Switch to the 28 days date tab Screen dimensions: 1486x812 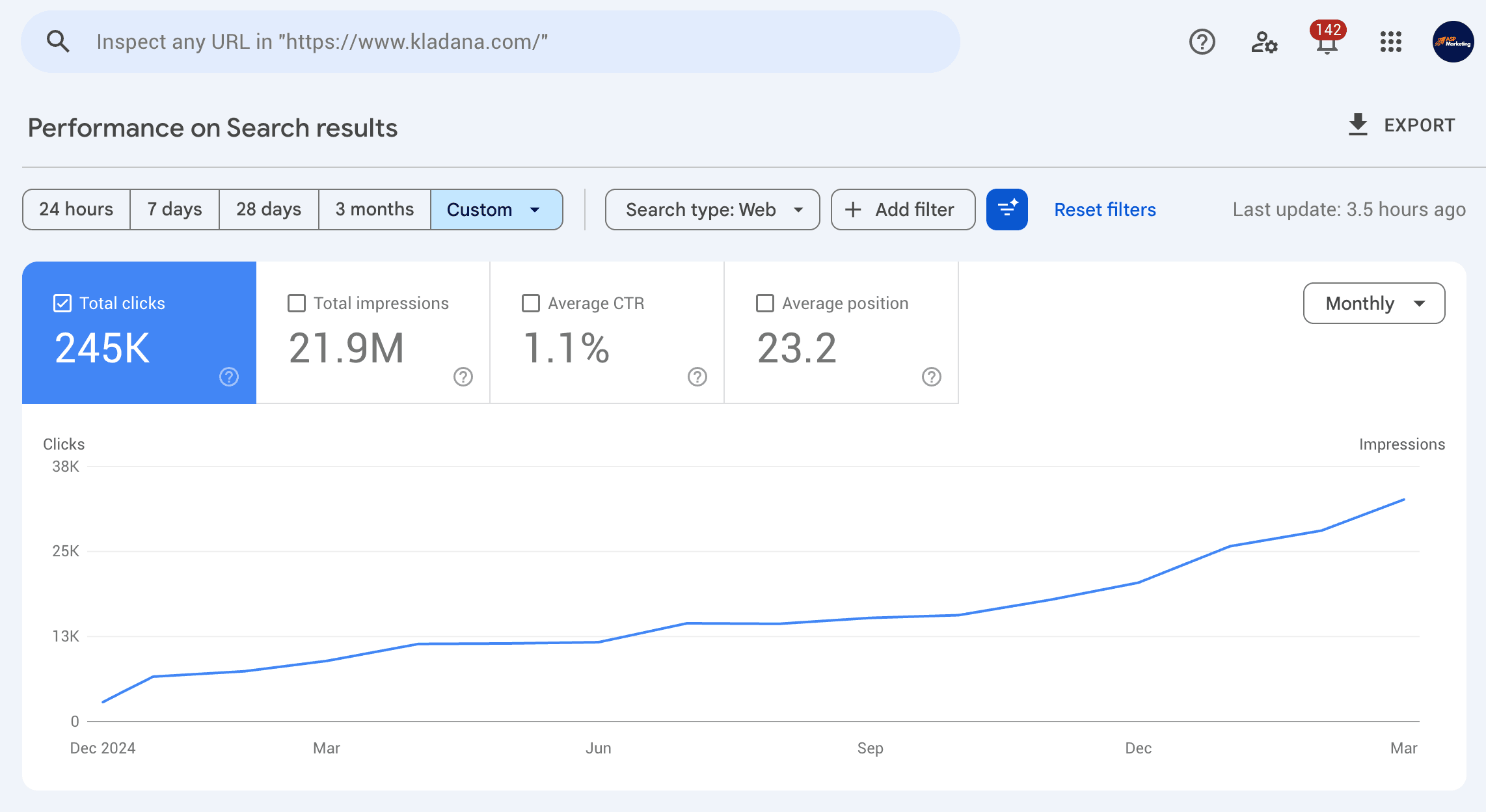268,209
